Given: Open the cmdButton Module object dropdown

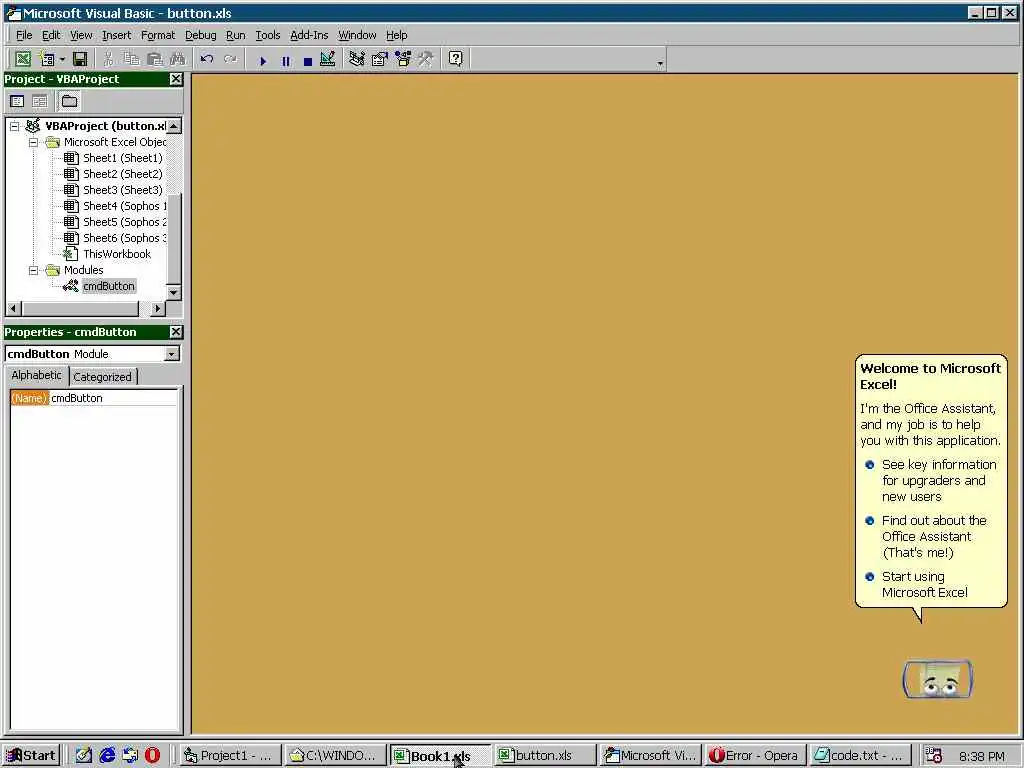Looking at the screenshot, I should (172, 354).
